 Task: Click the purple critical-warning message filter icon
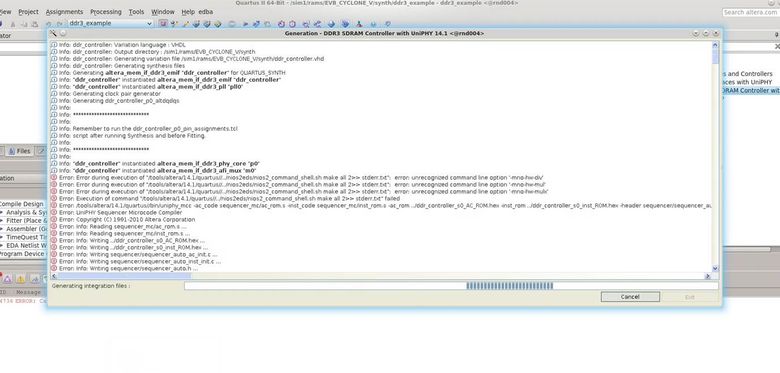(x=8, y=279)
